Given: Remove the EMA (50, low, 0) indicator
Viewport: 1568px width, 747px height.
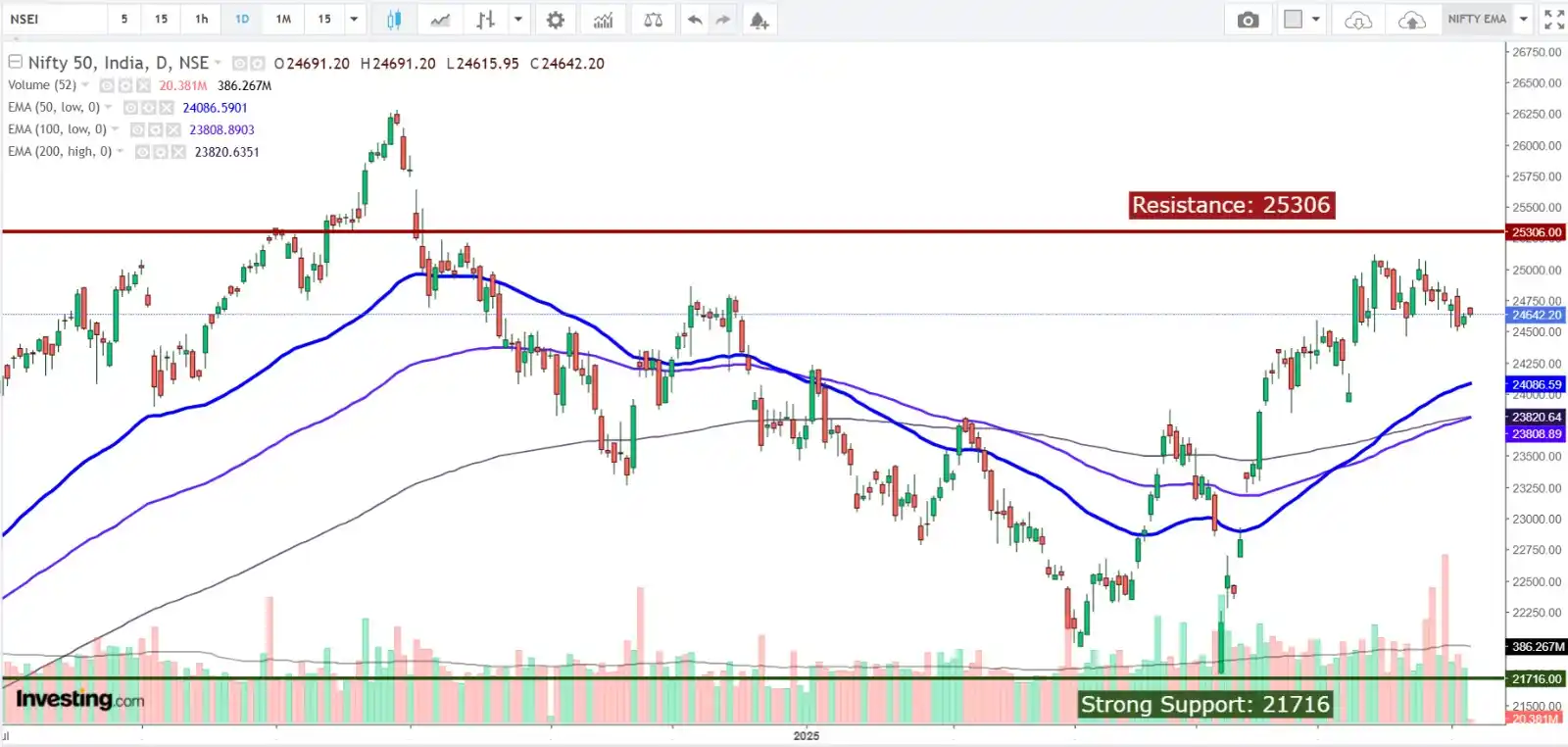Looking at the screenshot, I should (x=167, y=108).
